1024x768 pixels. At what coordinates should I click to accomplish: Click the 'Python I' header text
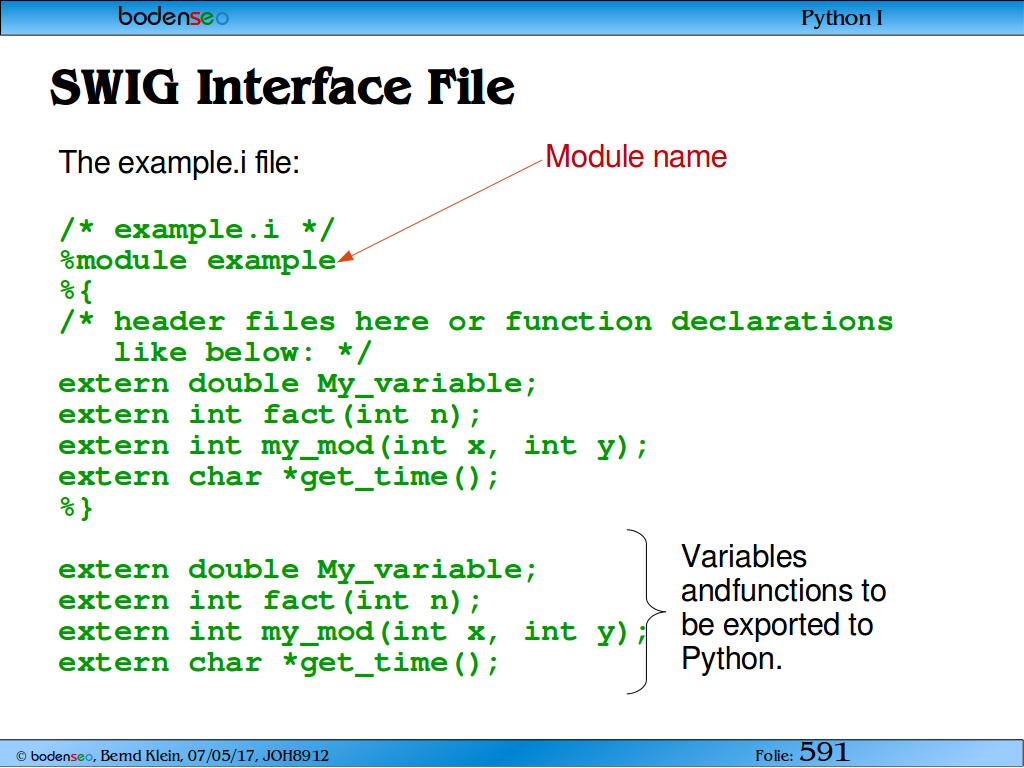[841, 18]
